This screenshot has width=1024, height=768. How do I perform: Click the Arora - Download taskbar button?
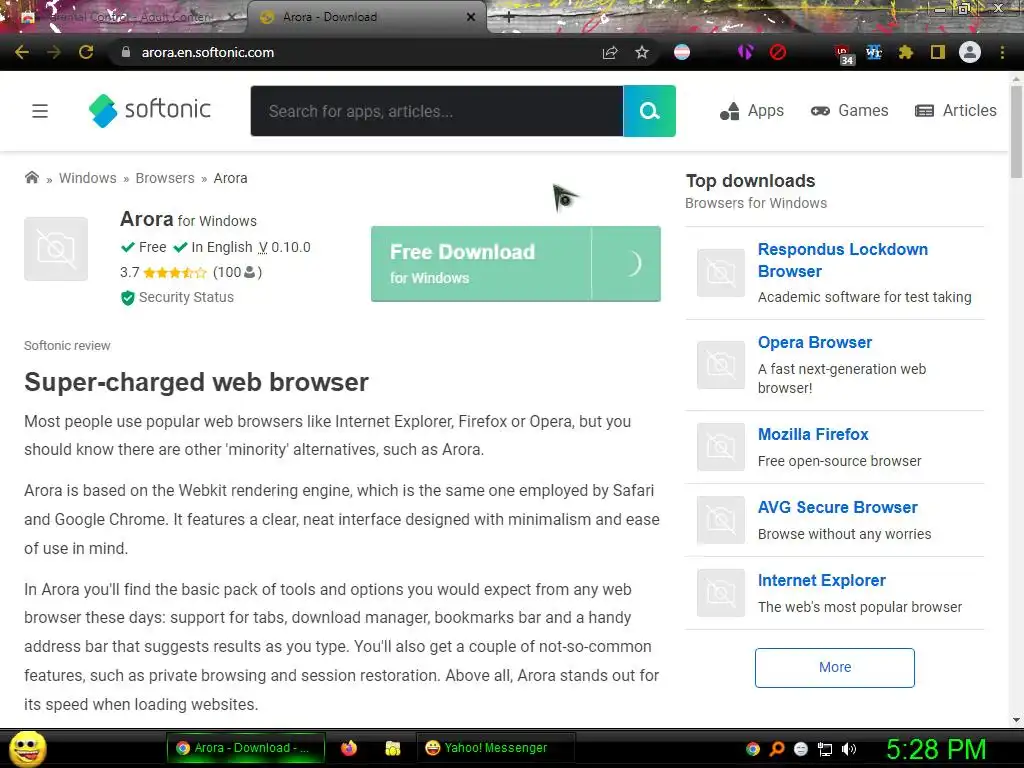246,748
